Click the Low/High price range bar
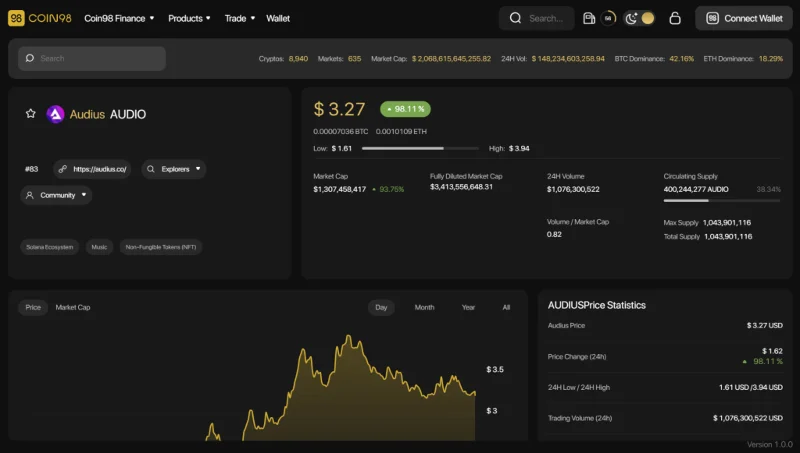 point(420,148)
